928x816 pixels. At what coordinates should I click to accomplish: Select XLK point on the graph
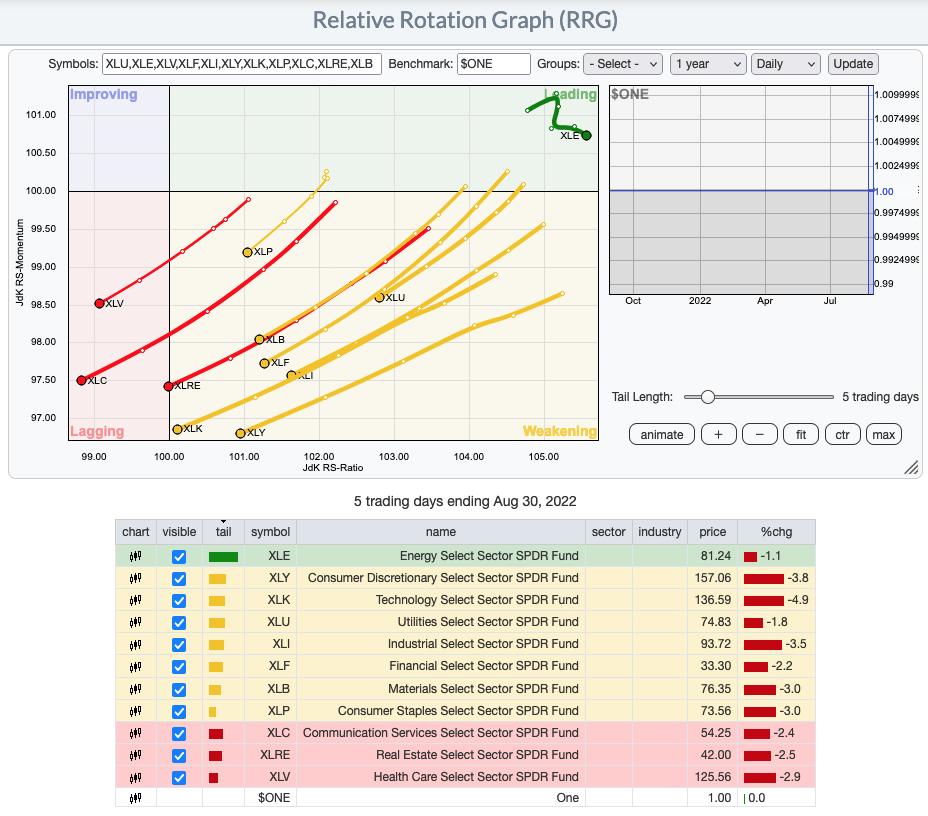177,430
